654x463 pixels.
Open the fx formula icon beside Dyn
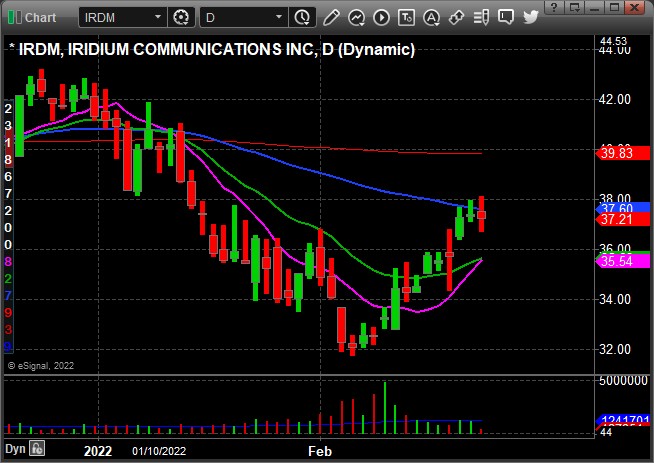pos(37,449)
